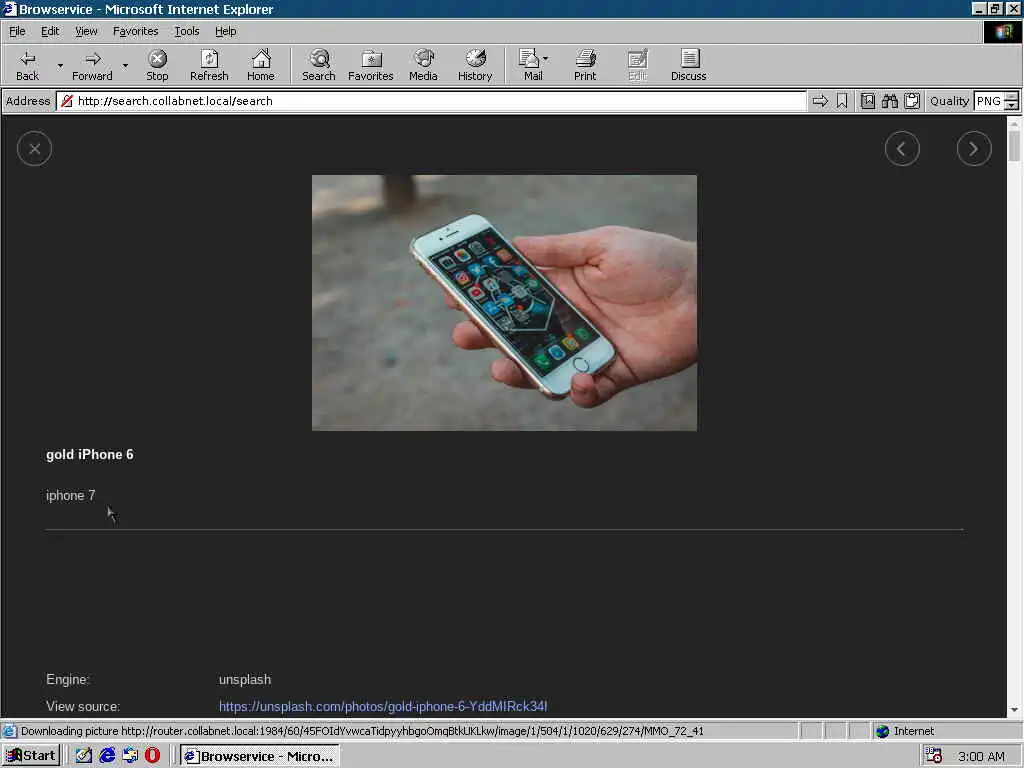The width and height of the screenshot is (1024, 768).
Task: Open the Media pane from the toolbar
Action: pyautogui.click(x=423, y=65)
